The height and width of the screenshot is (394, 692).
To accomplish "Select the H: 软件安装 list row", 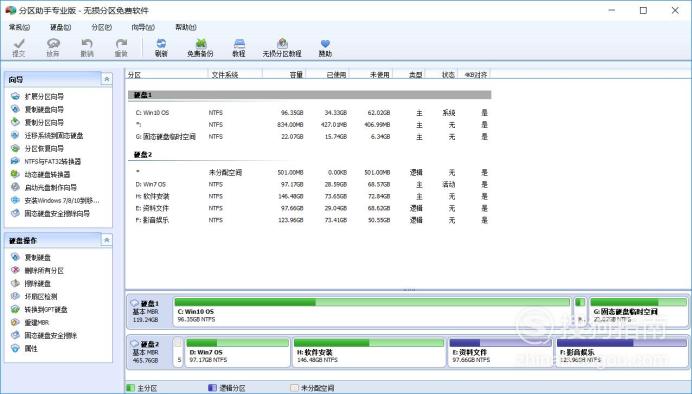I will [x=309, y=196].
